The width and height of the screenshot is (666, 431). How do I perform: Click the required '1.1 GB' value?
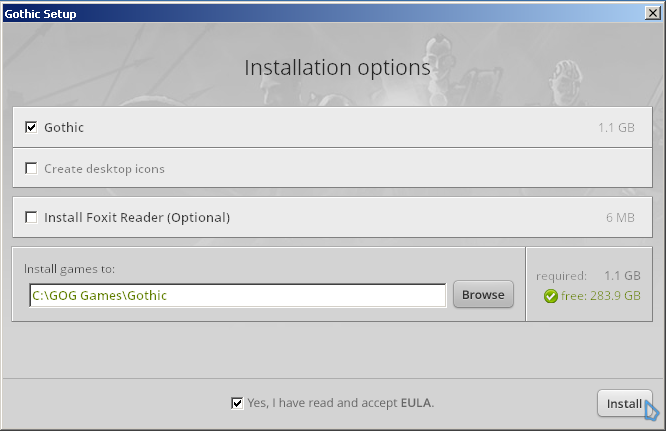[x=622, y=276]
